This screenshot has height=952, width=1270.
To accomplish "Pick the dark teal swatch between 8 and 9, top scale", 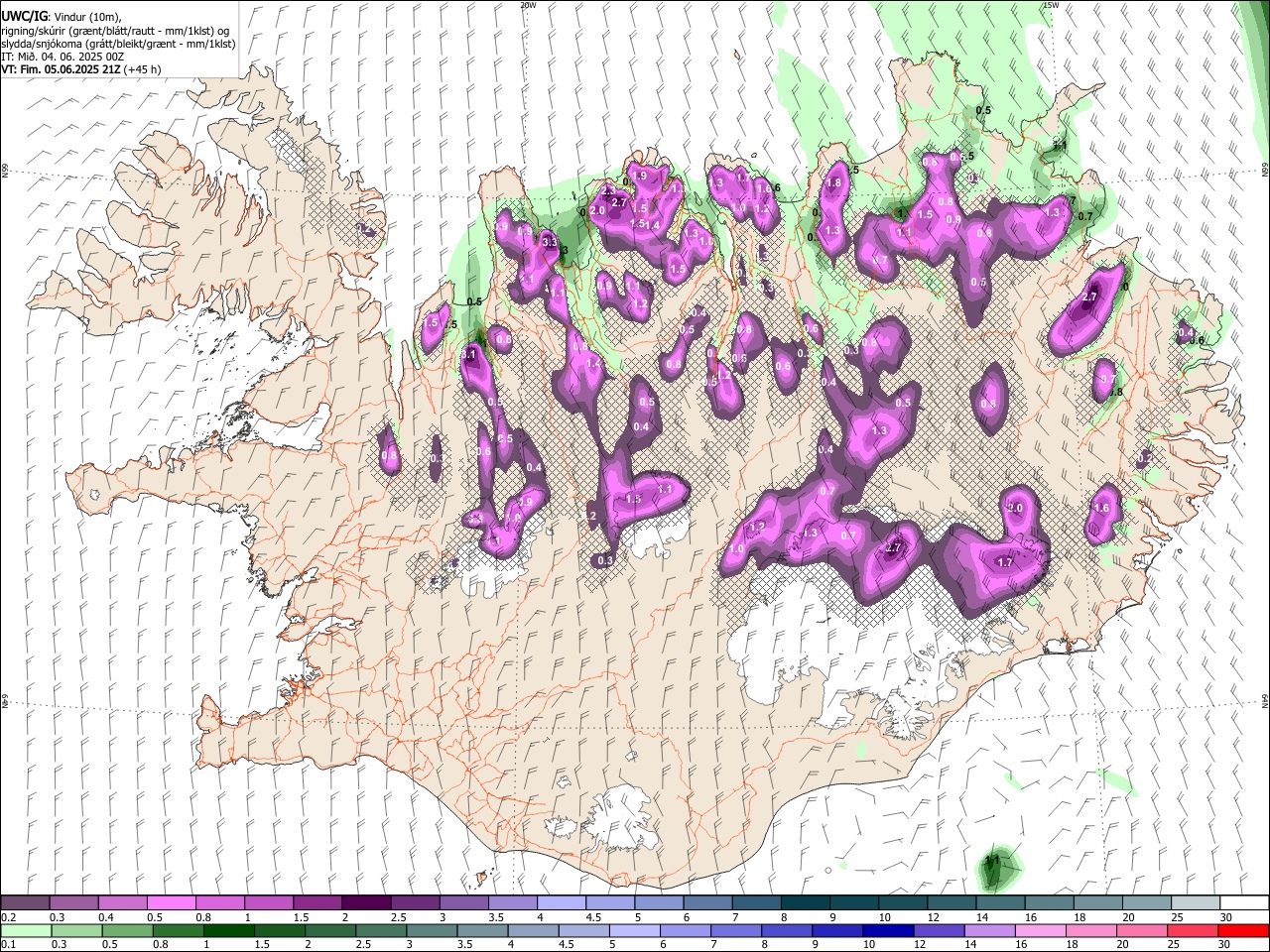I will (805, 903).
